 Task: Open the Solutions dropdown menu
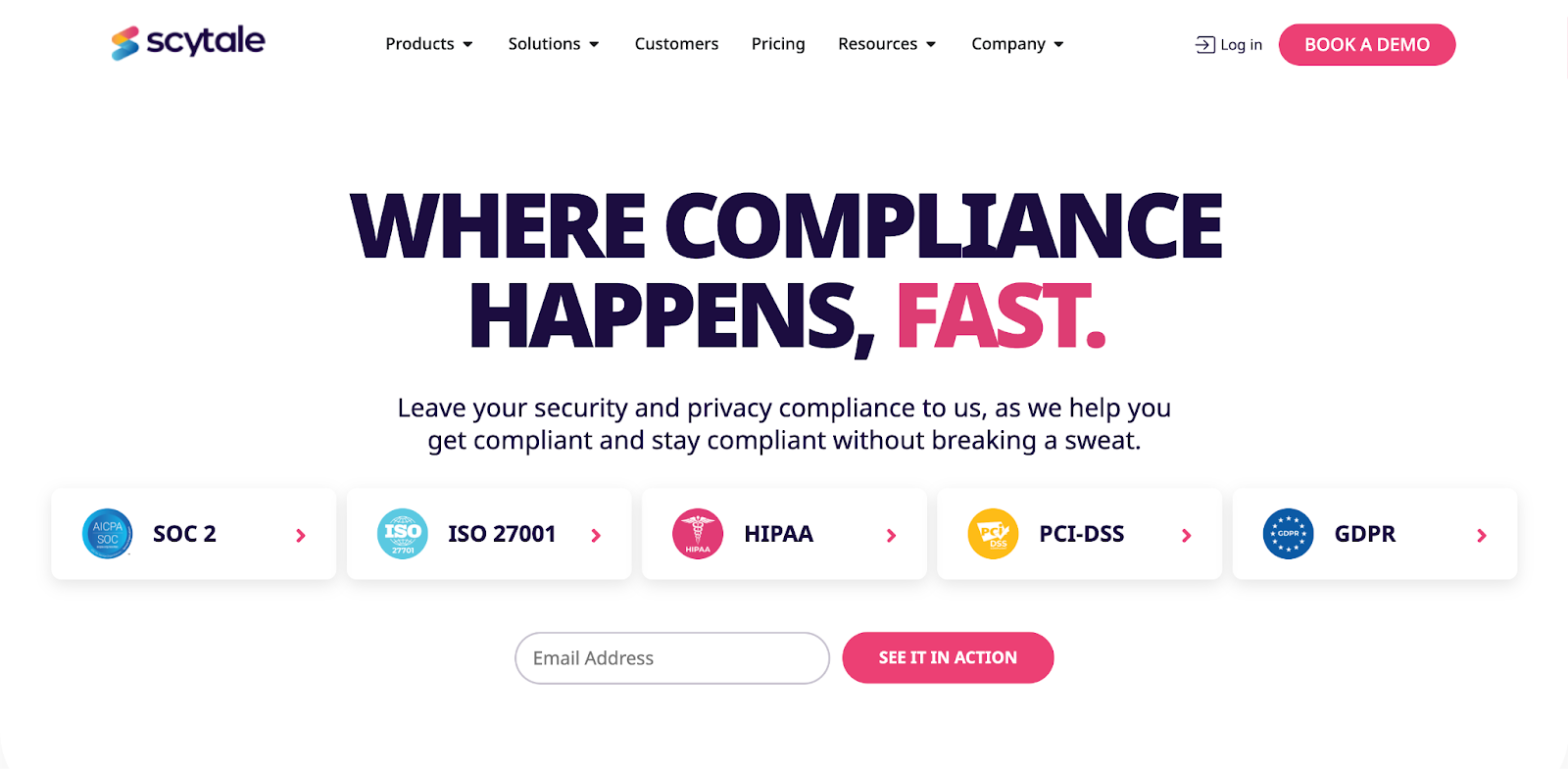(554, 44)
